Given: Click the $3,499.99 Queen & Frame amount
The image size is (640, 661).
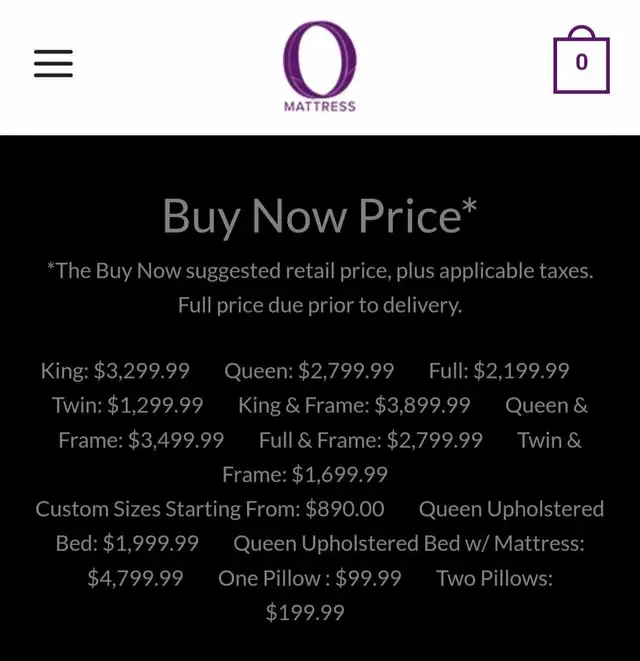Looking at the screenshot, I should point(176,440).
